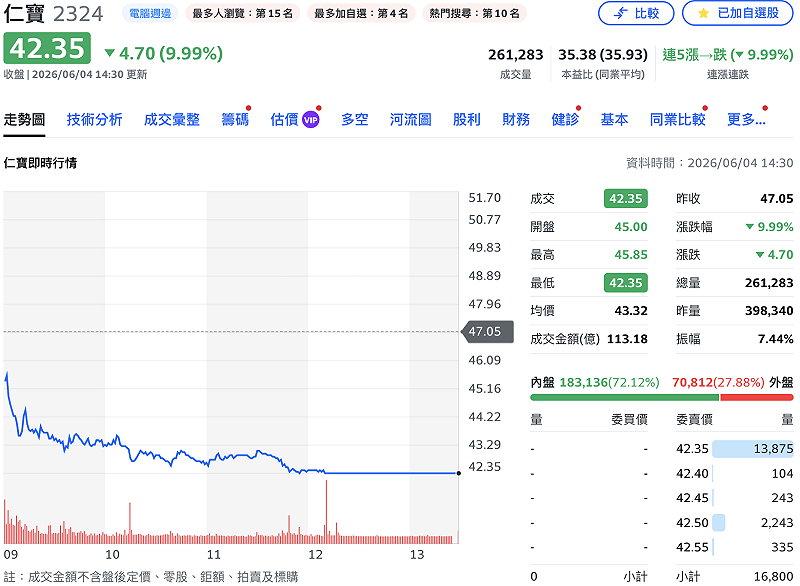Viewport: 800px width, 586px height.
Task: Click the 42.45 ask price row
Action: point(735,498)
